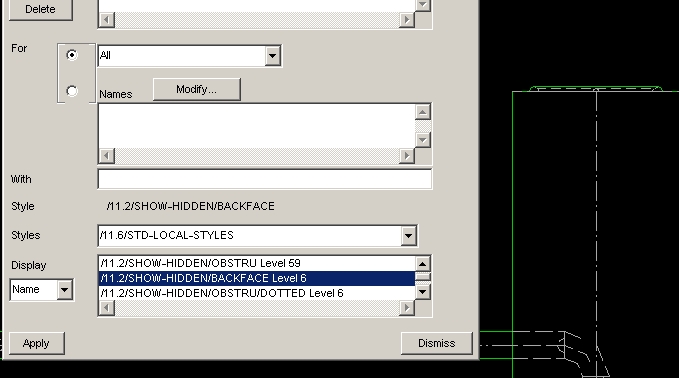Click Names list scroll left arrow

pyautogui.click(x=107, y=156)
